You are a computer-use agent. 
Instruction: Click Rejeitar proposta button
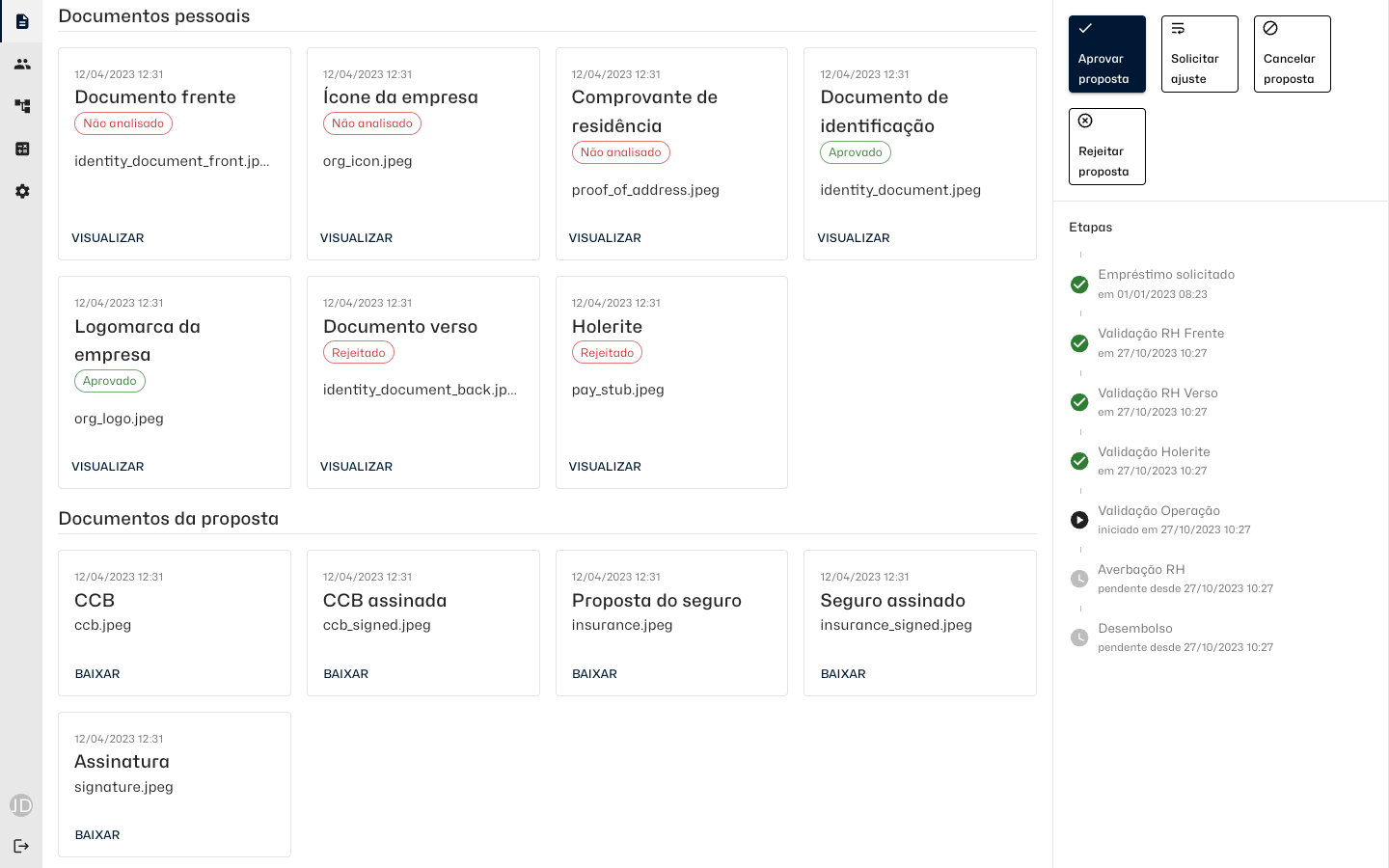1106,147
